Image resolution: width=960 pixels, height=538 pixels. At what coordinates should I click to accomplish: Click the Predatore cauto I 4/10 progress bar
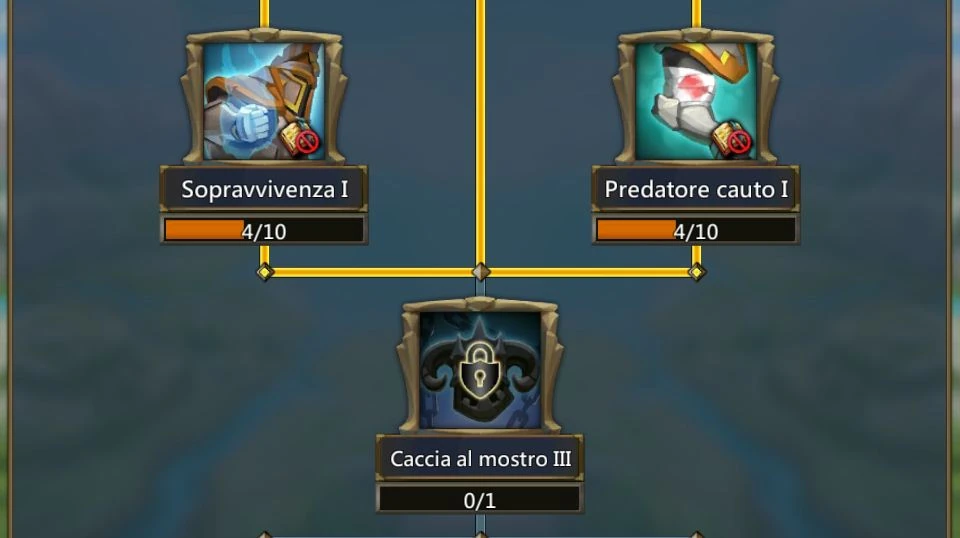click(696, 231)
